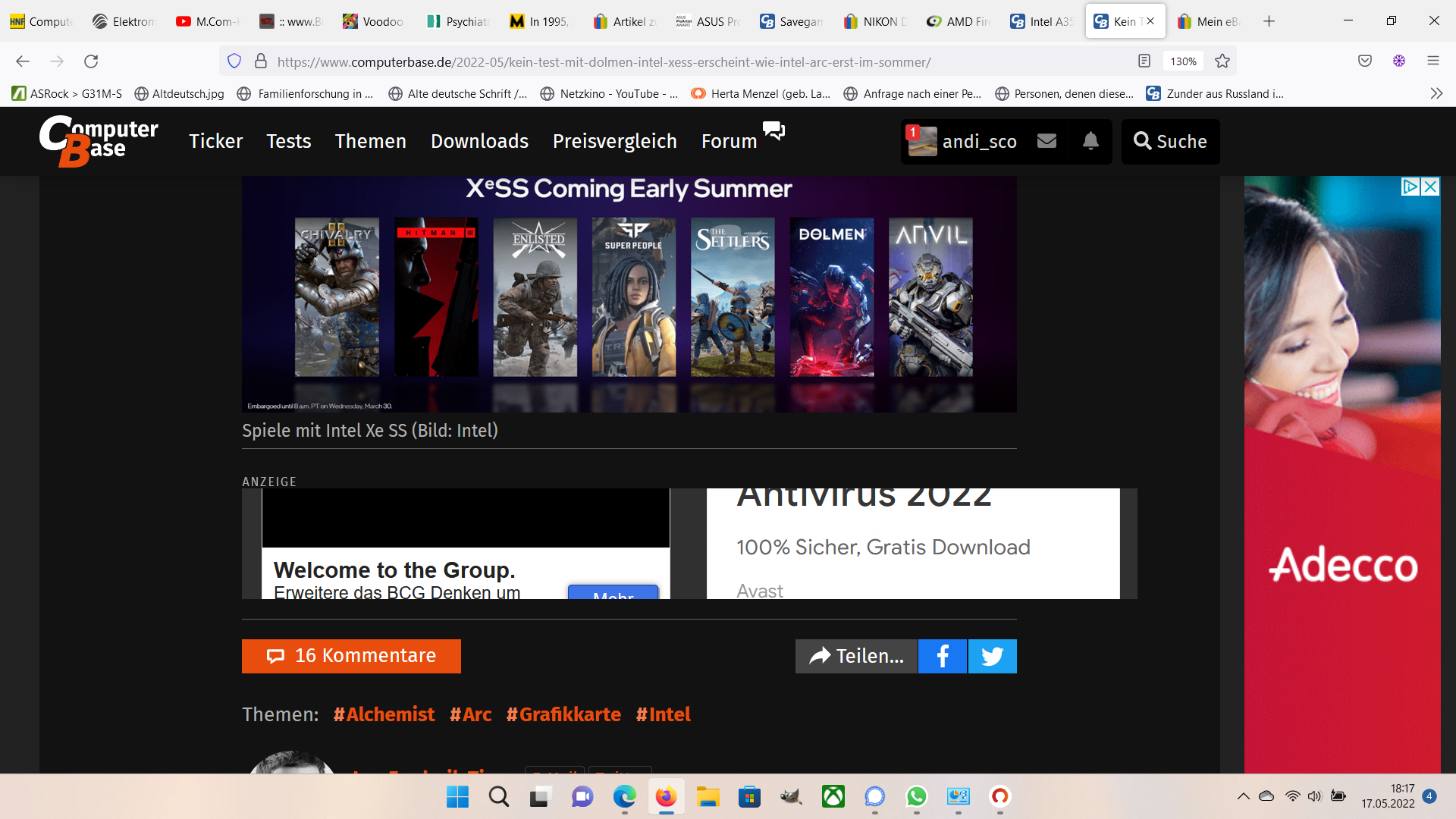
Task: Open Firefox tracking protection shield icon
Action: click(234, 61)
